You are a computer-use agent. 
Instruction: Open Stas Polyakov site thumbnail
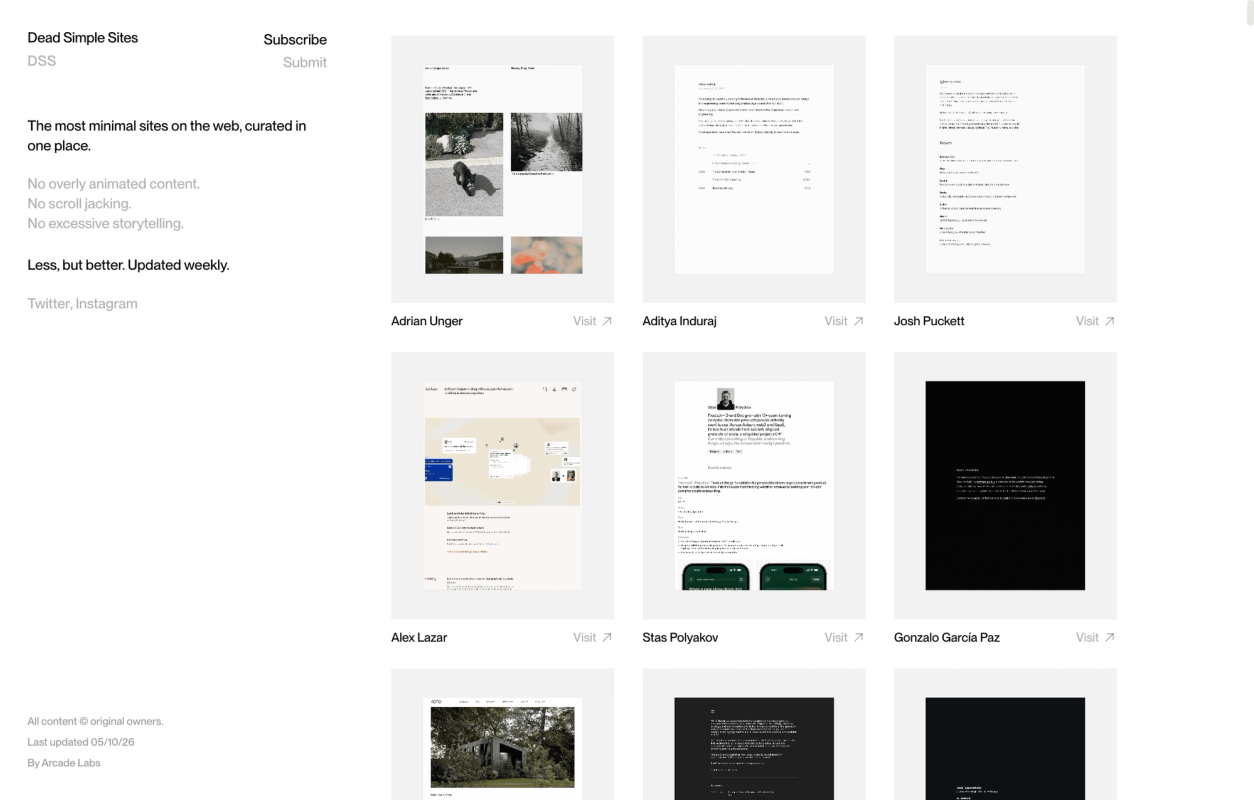pos(754,485)
